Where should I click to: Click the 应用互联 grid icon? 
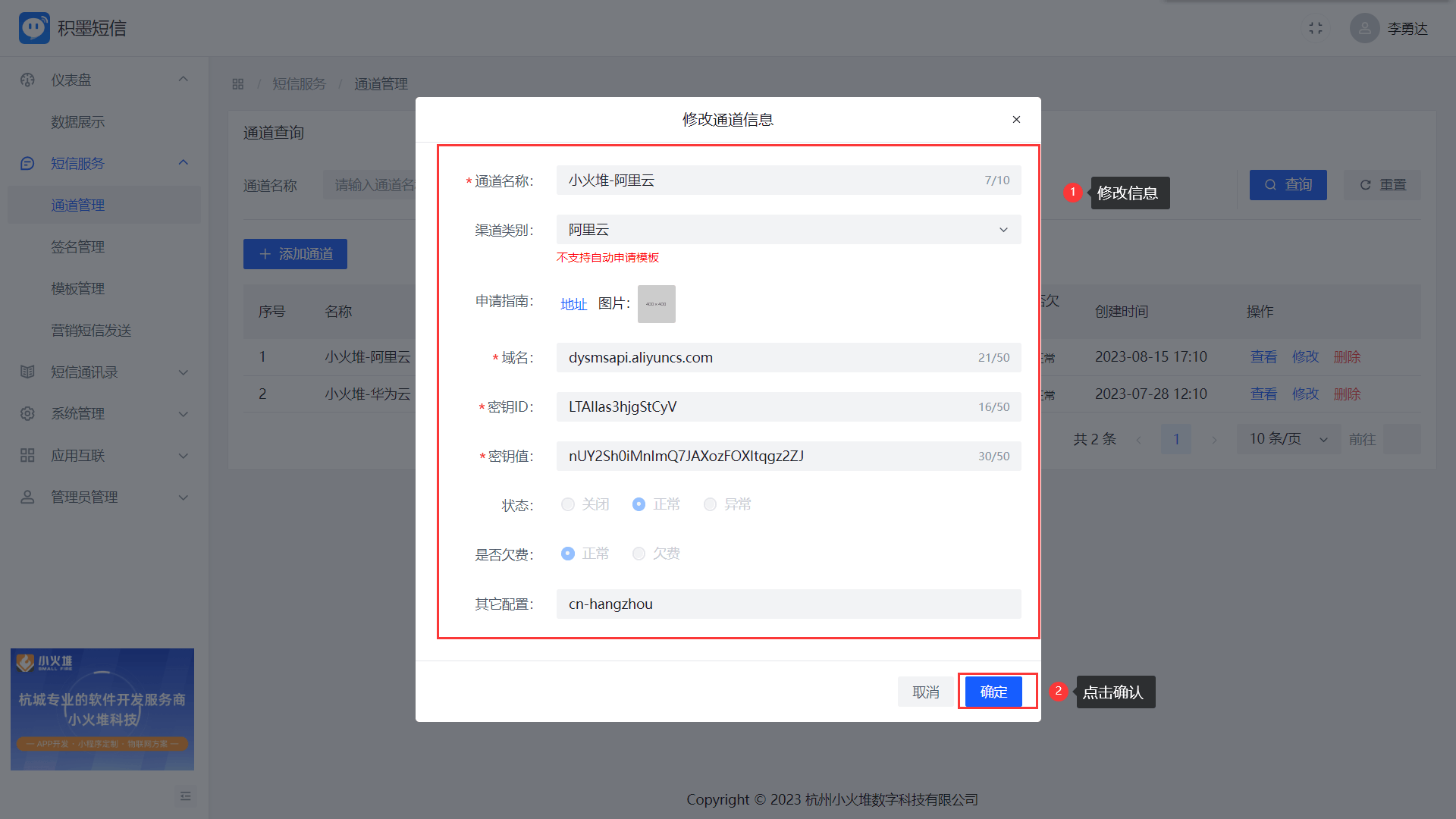pos(27,455)
